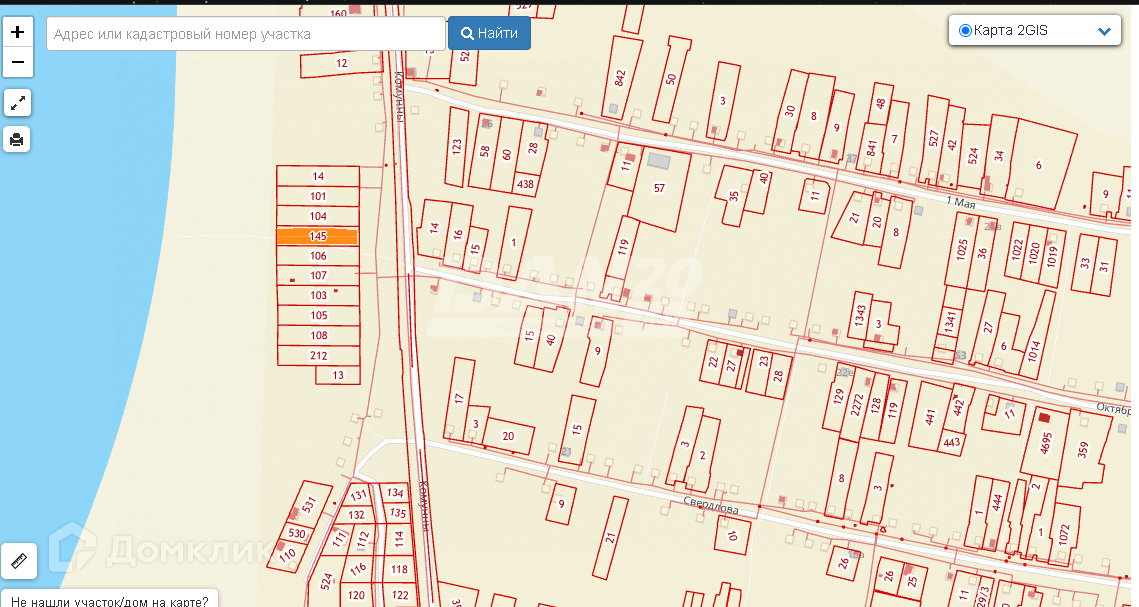The width and height of the screenshot is (1139, 607).
Task: Click parcel 57 on the map
Action: coord(659,188)
